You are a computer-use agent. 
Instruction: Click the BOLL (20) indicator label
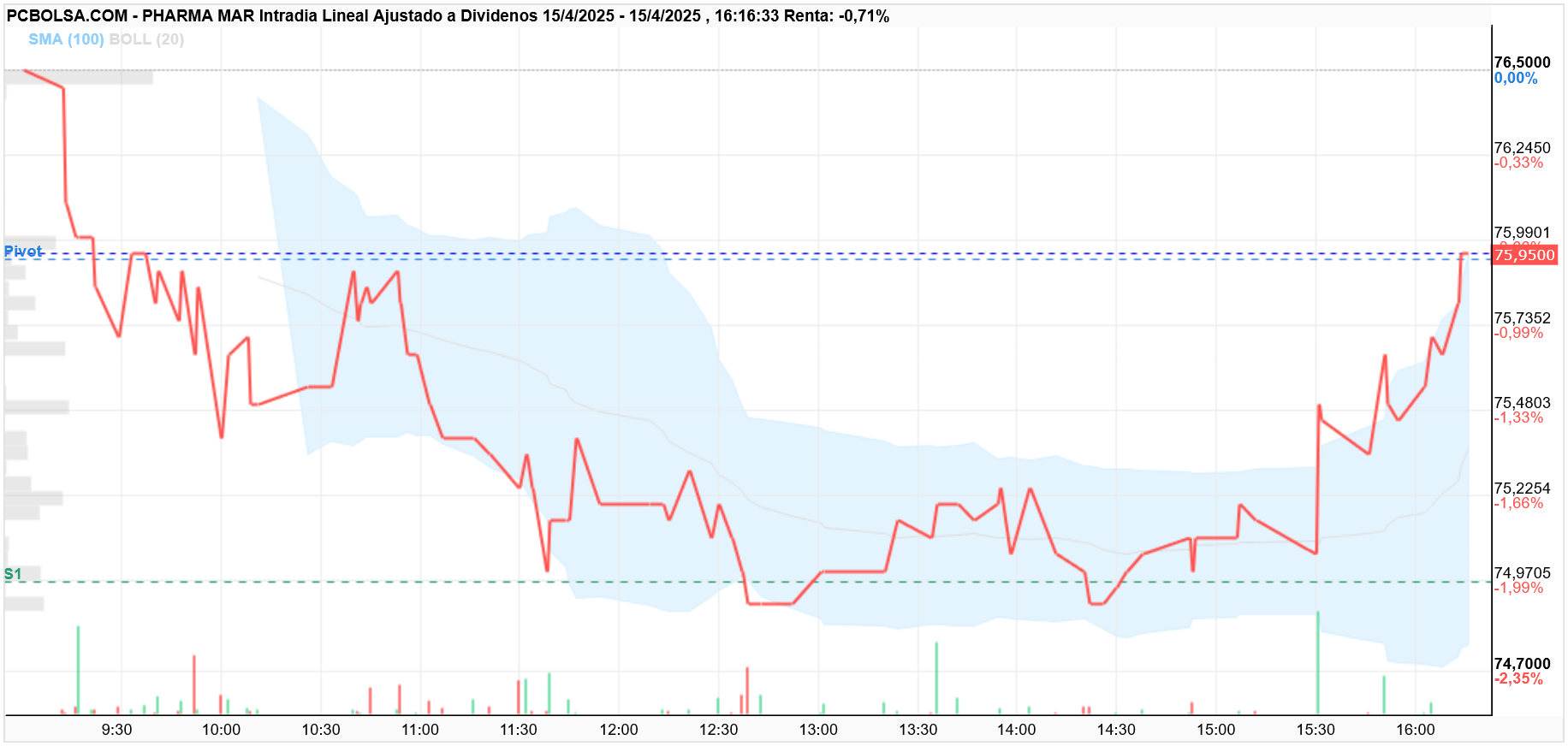tap(146, 39)
